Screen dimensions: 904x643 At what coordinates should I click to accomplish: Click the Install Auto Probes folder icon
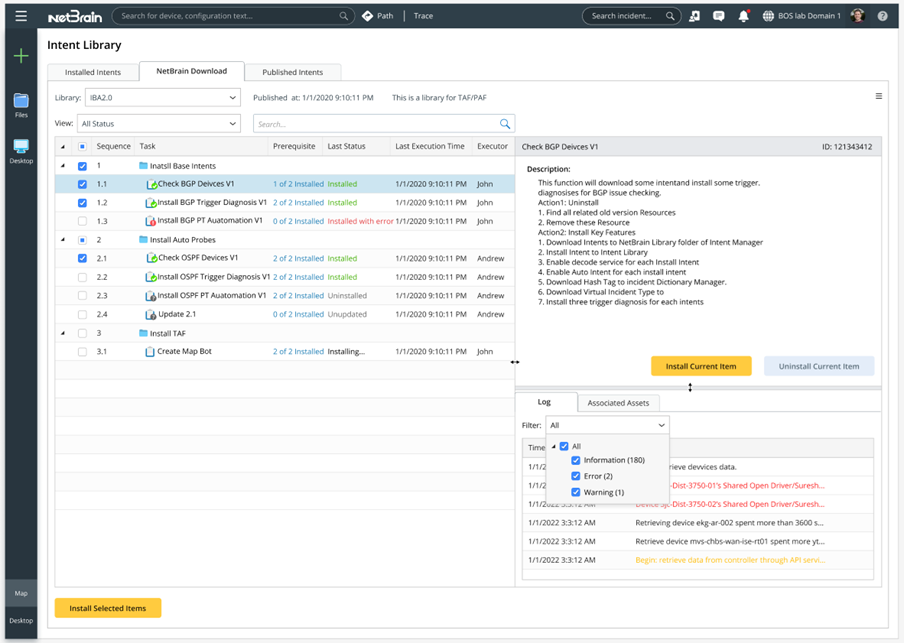pyautogui.click(x=143, y=239)
